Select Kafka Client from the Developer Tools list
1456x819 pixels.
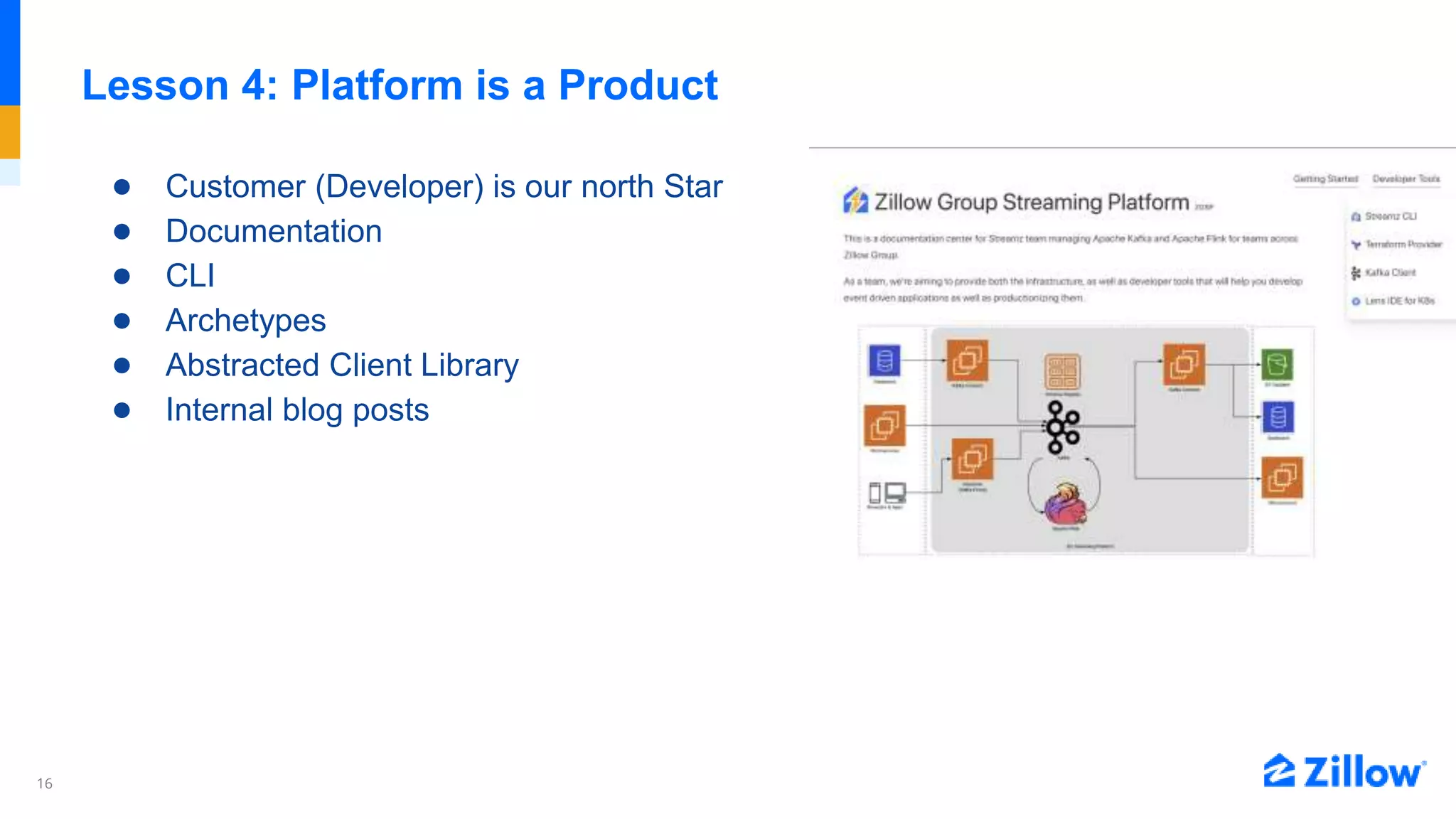(x=1391, y=273)
